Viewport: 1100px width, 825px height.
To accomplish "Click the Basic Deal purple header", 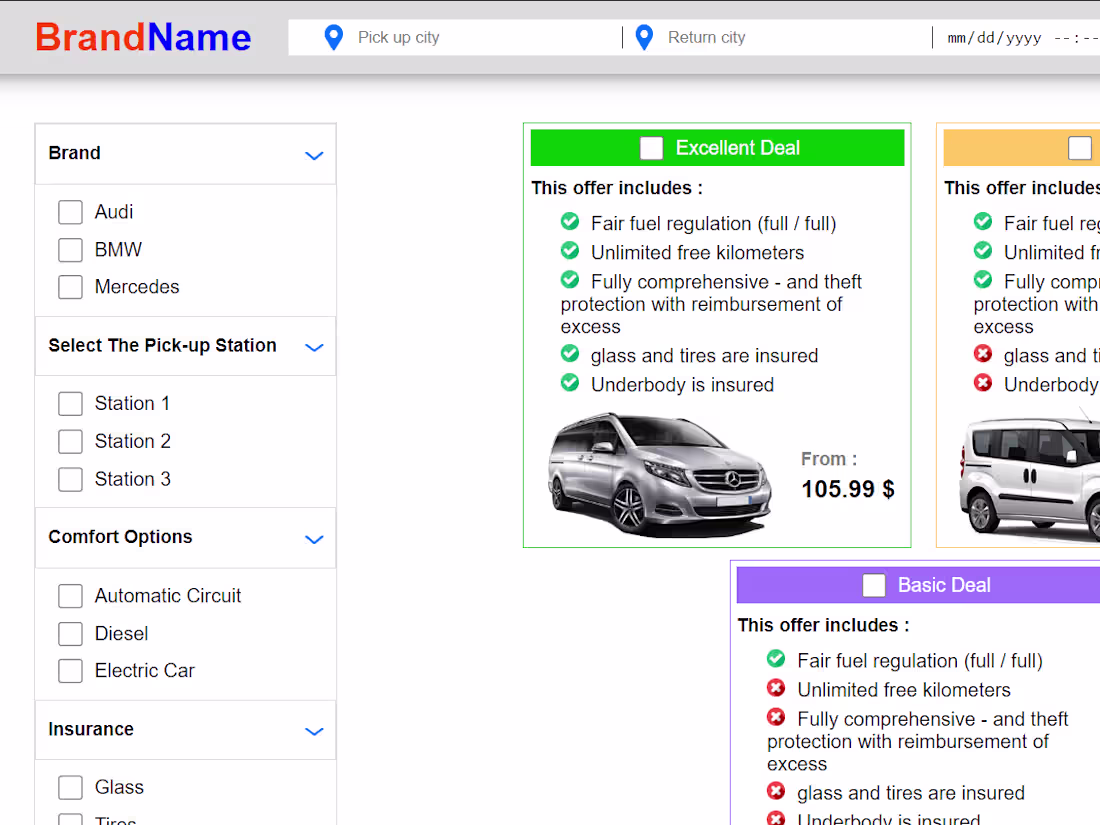I will coord(918,585).
